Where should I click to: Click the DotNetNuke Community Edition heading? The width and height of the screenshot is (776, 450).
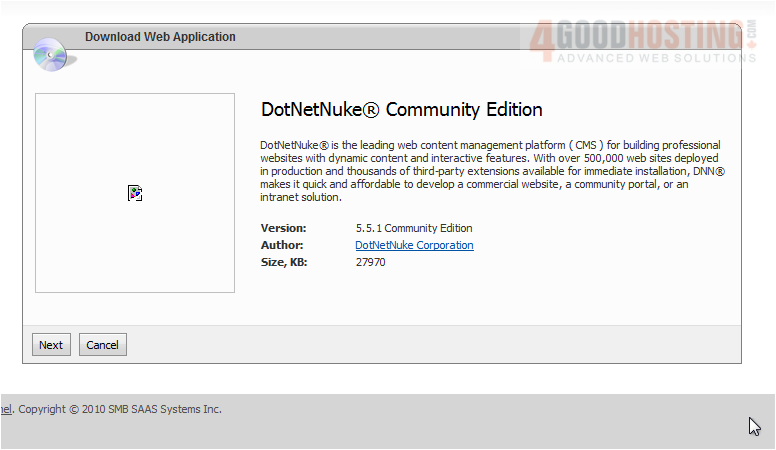(401, 110)
